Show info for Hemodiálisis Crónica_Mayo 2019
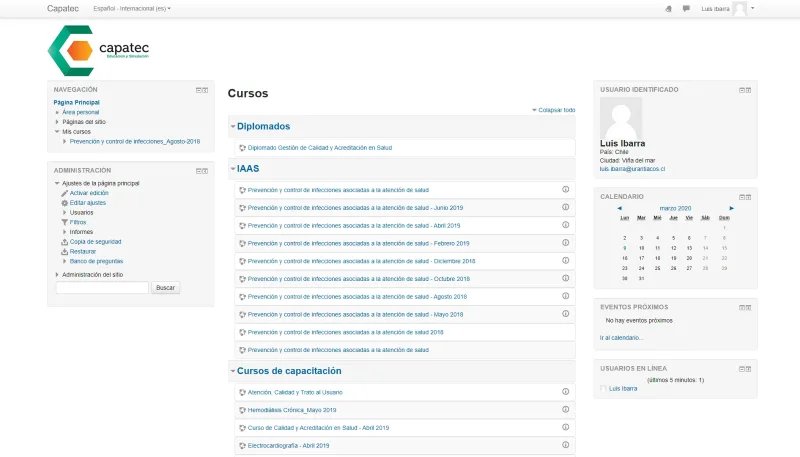 tap(565, 410)
